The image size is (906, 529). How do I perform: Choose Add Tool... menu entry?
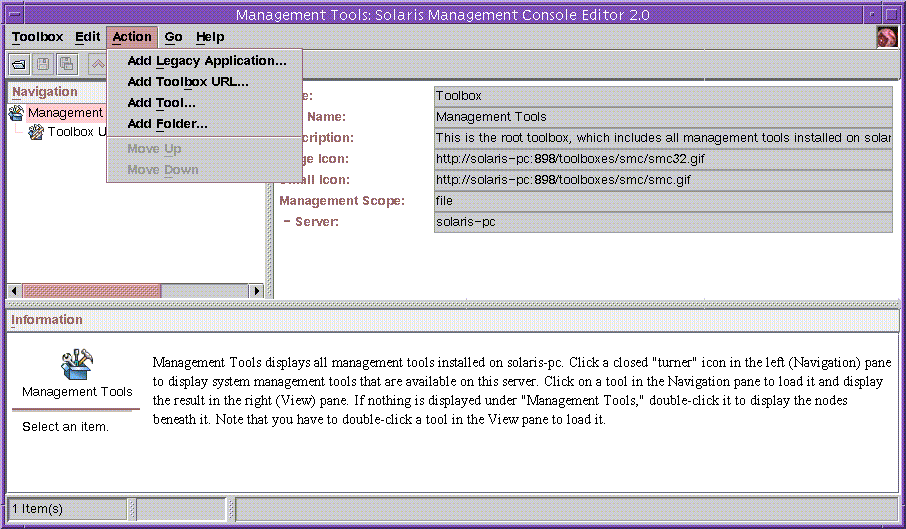pyautogui.click(x=205, y=103)
